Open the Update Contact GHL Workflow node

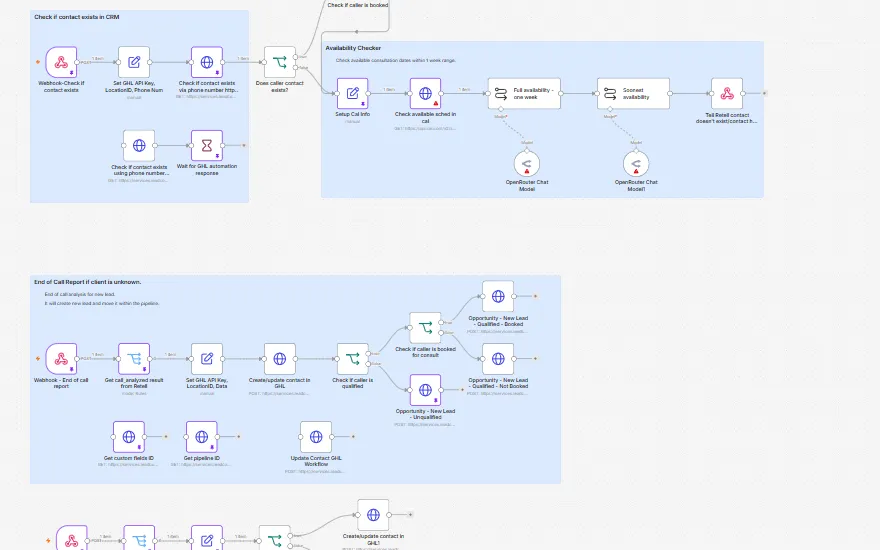point(316,437)
